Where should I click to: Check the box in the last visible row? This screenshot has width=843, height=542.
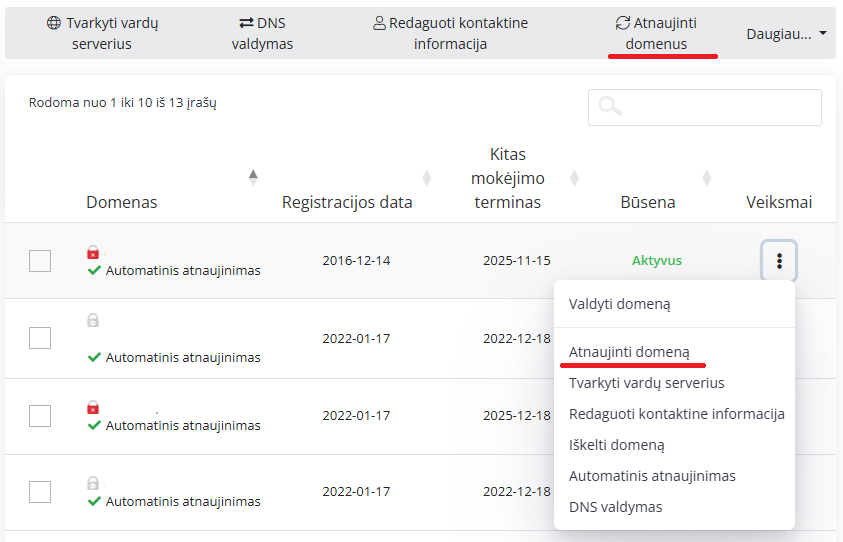(x=40, y=491)
